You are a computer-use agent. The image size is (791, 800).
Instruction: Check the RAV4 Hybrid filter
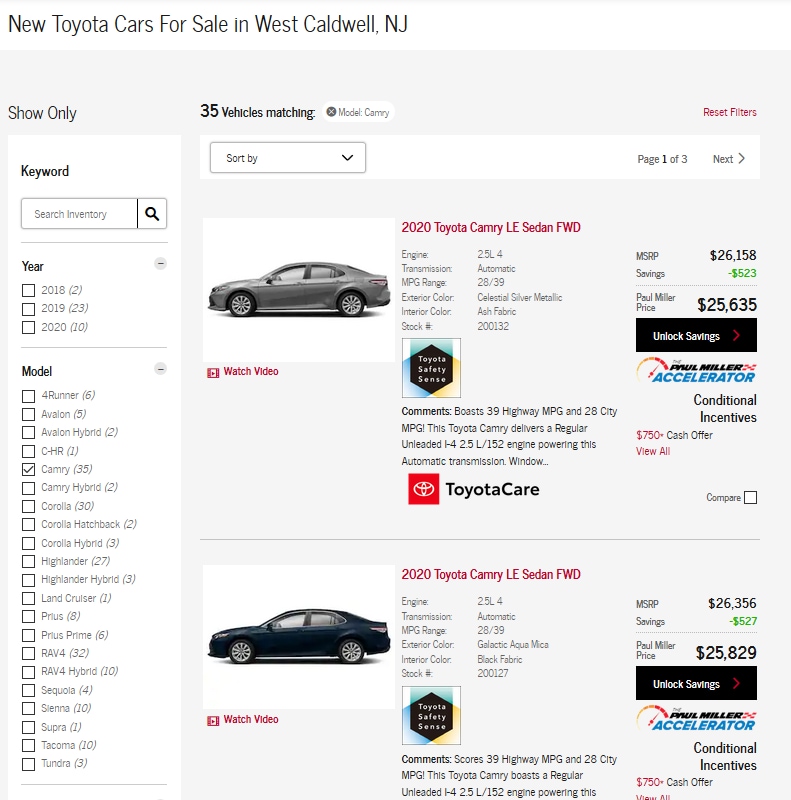tap(29, 672)
